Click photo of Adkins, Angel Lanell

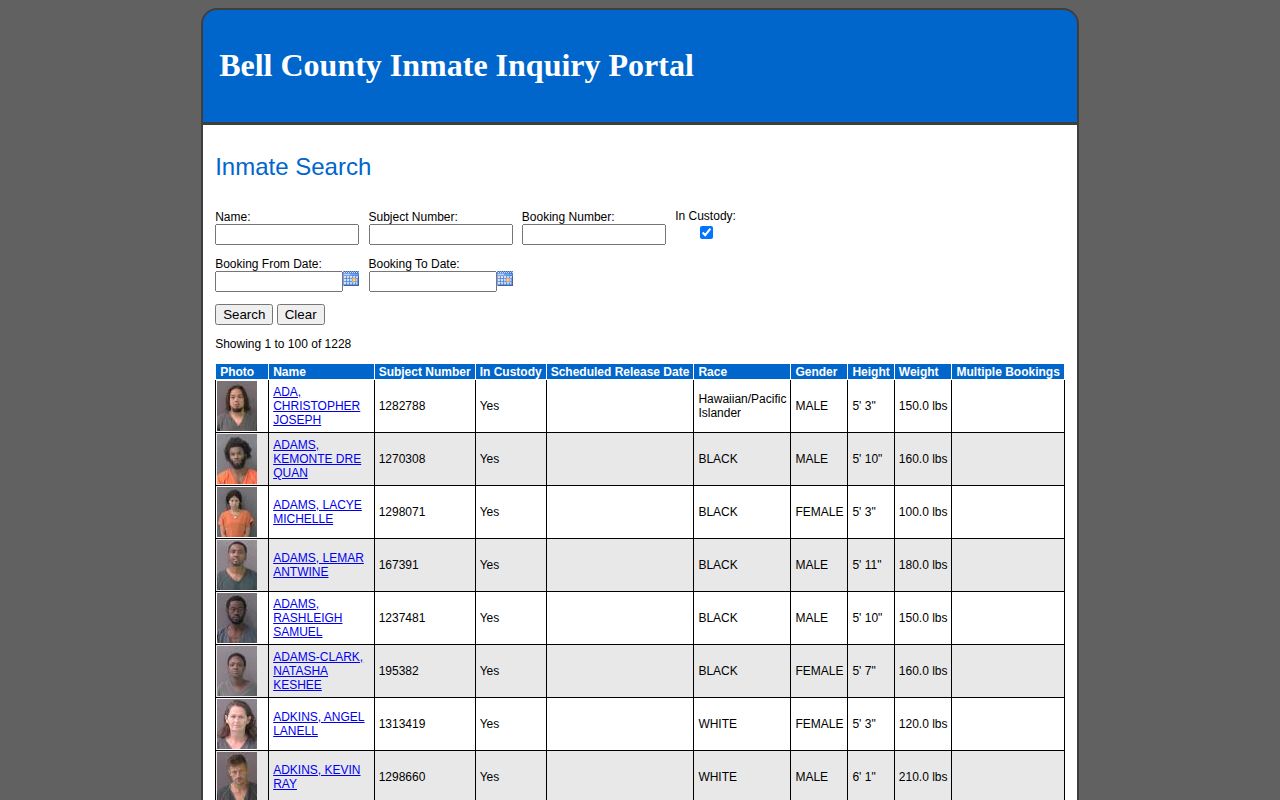[x=237, y=724]
